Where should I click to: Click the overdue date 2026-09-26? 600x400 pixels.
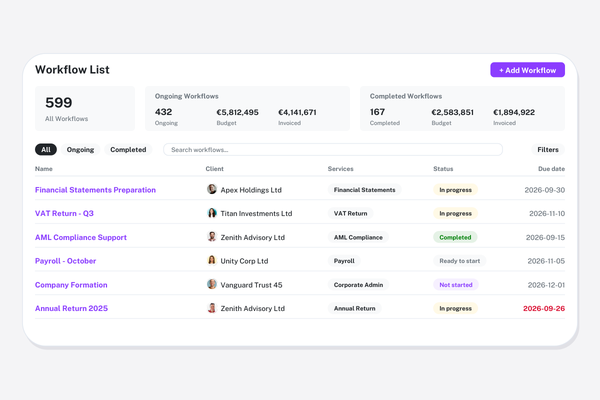click(x=544, y=309)
